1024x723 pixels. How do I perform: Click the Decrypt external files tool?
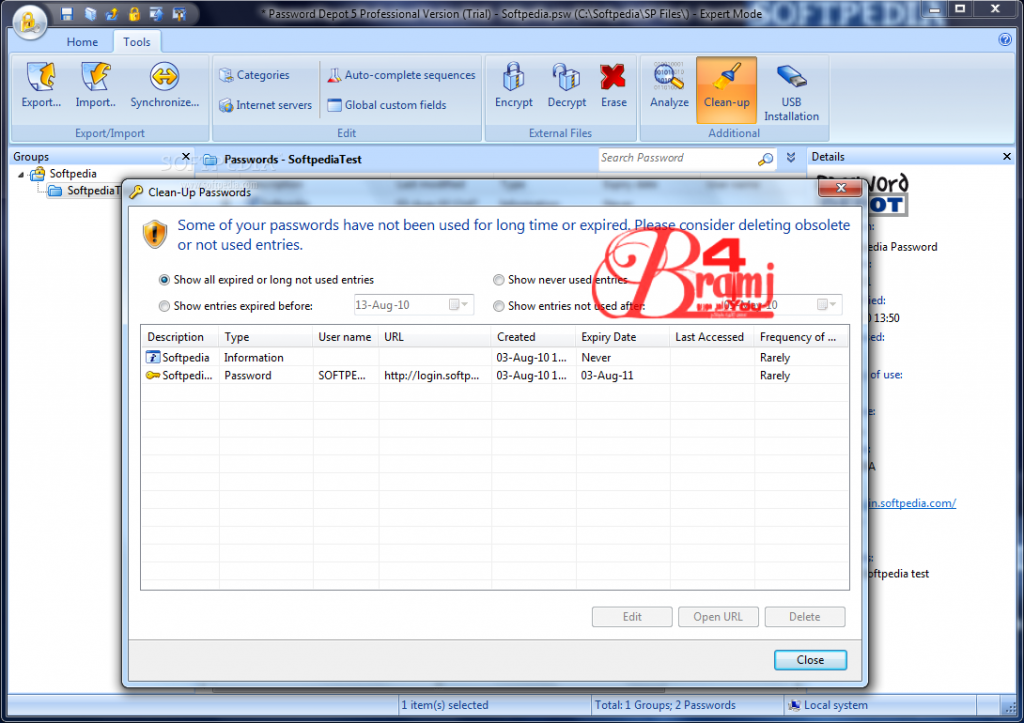(x=566, y=85)
